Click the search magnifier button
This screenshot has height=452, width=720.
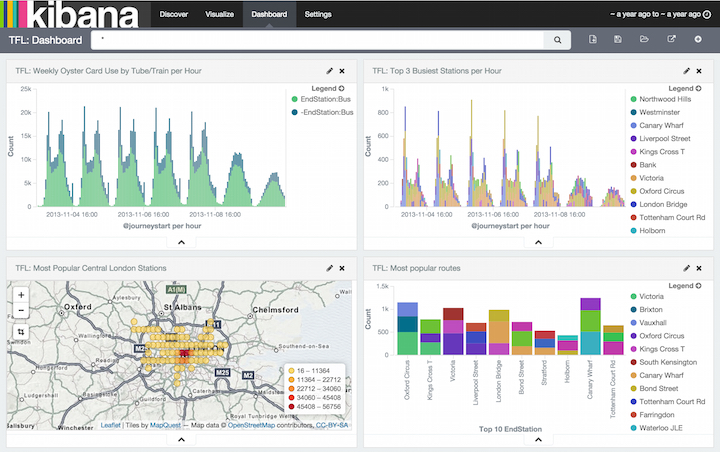[x=556, y=40]
